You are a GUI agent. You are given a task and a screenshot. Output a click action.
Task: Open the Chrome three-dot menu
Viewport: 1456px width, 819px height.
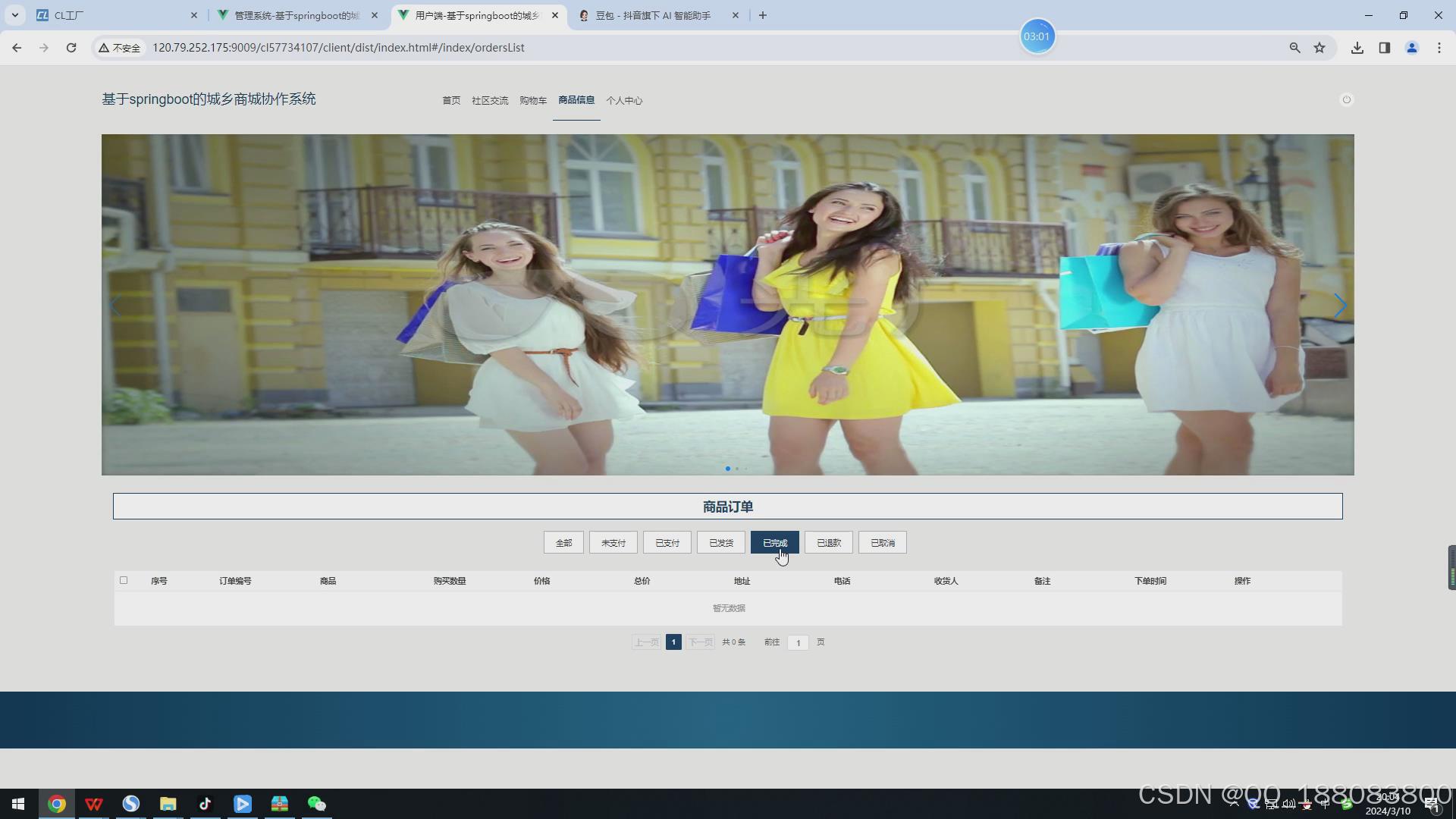pyautogui.click(x=1439, y=48)
